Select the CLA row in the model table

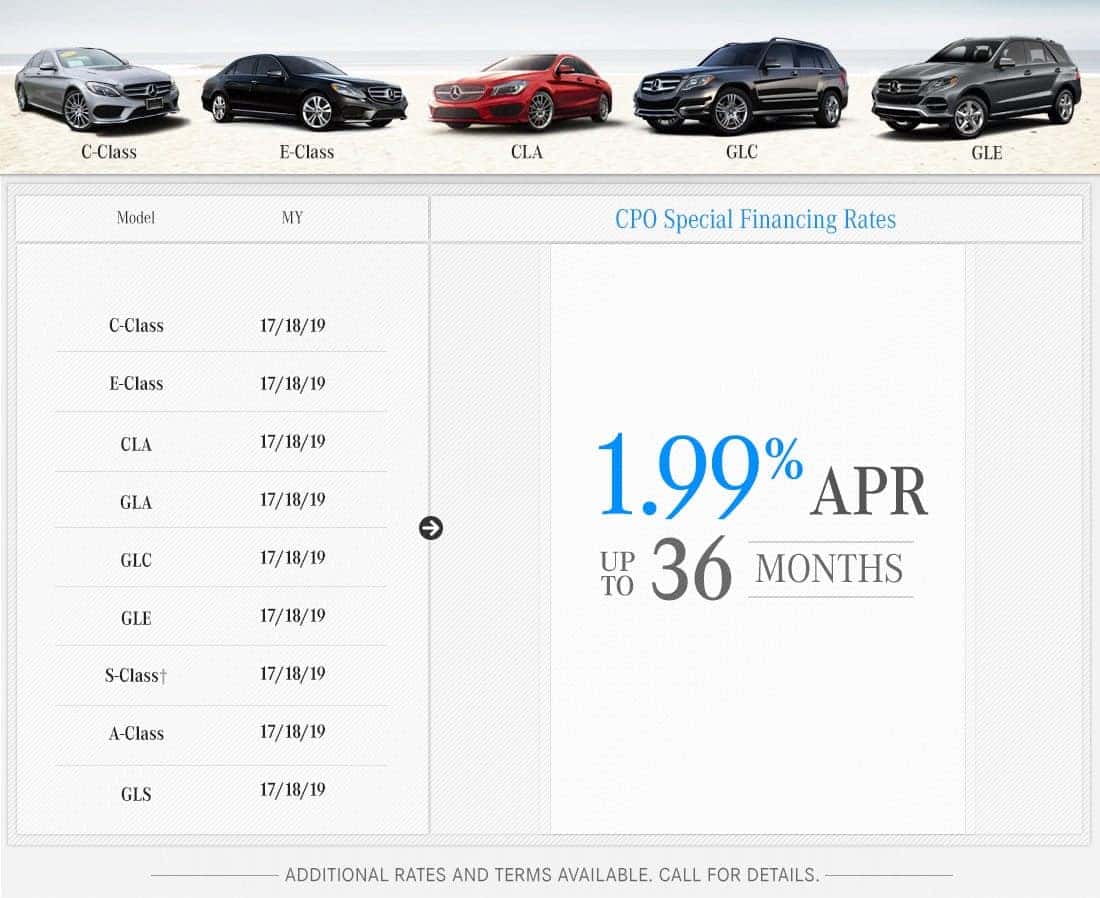click(221, 443)
